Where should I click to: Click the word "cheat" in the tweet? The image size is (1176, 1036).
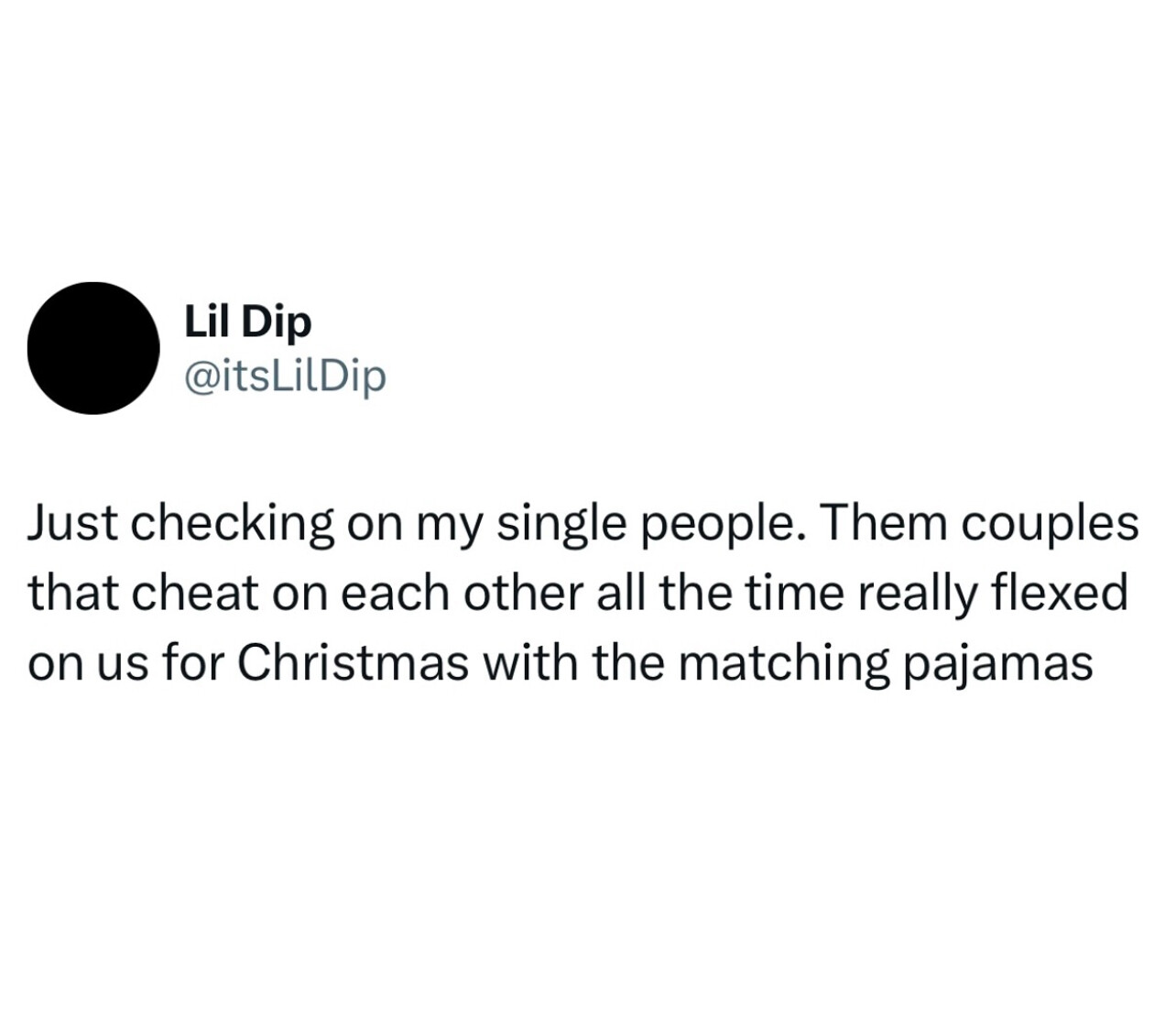(x=195, y=594)
